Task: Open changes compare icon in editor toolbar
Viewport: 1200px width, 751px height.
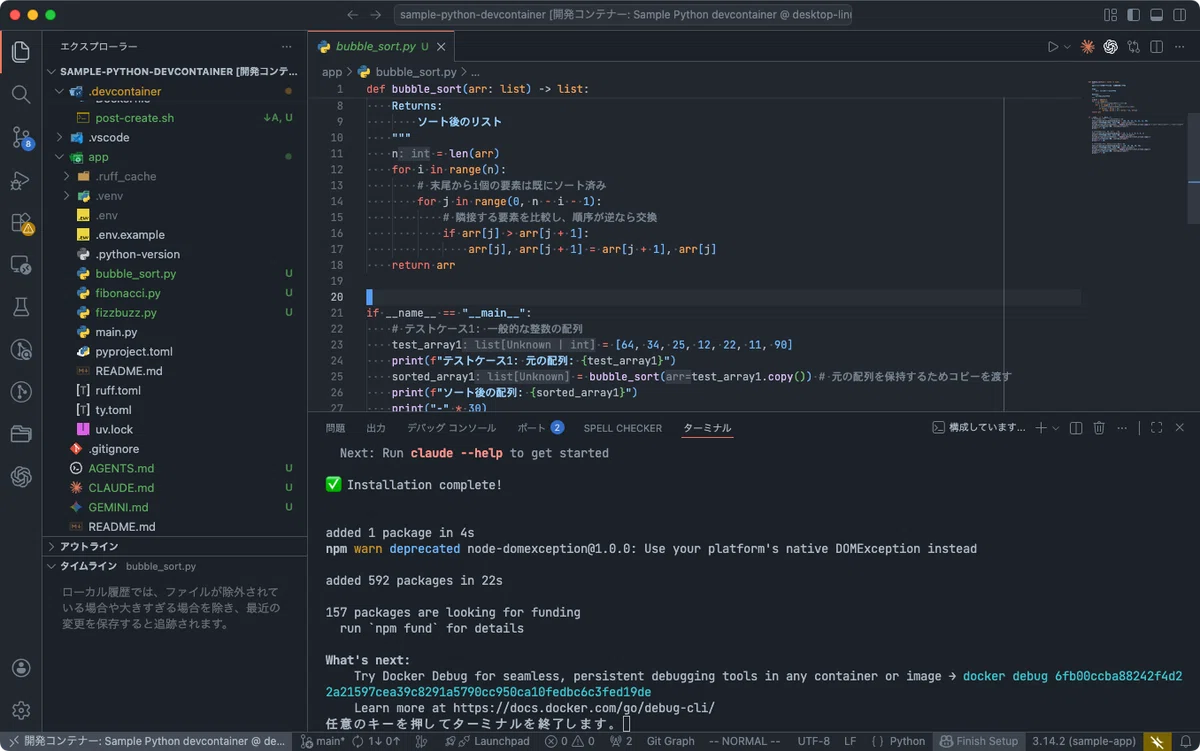Action: click(x=1133, y=47)
